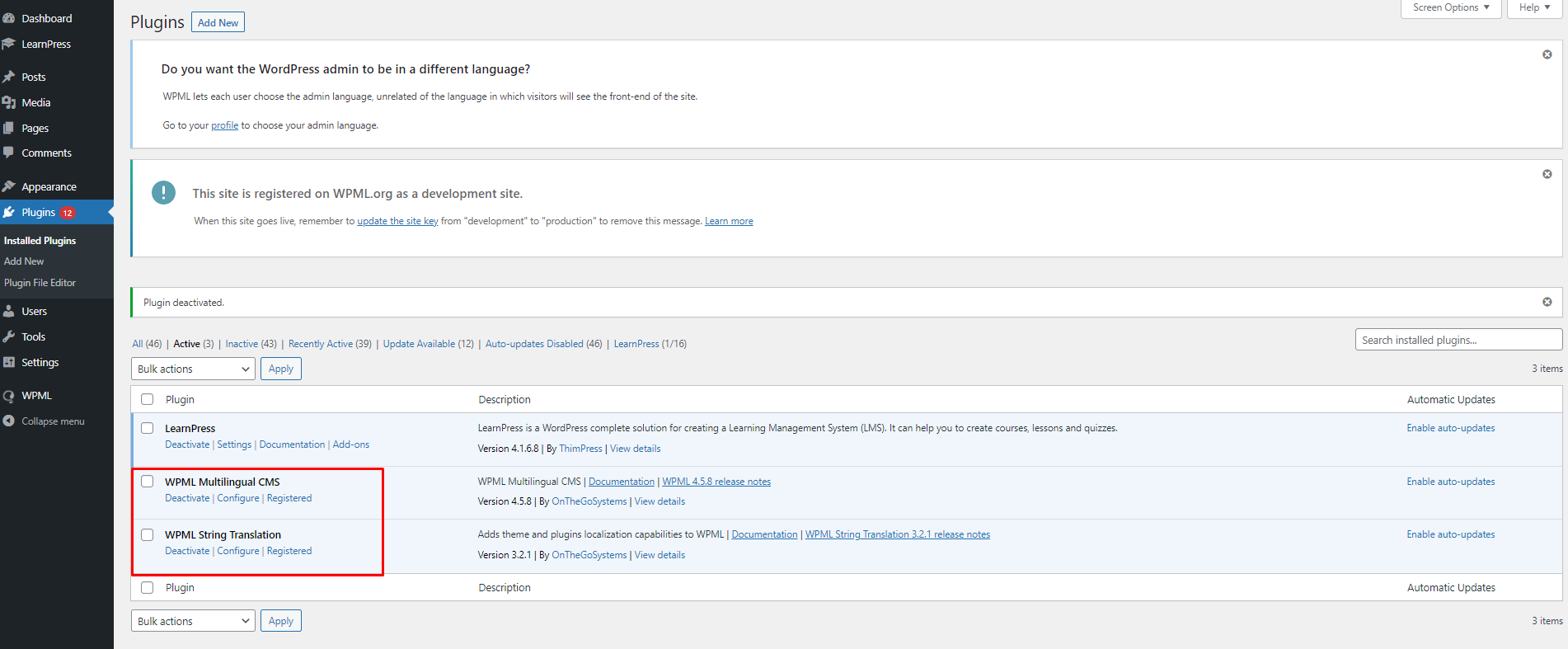Click the top Apply button
This screenshot has width=1568, height=649.
coord(281,369)
